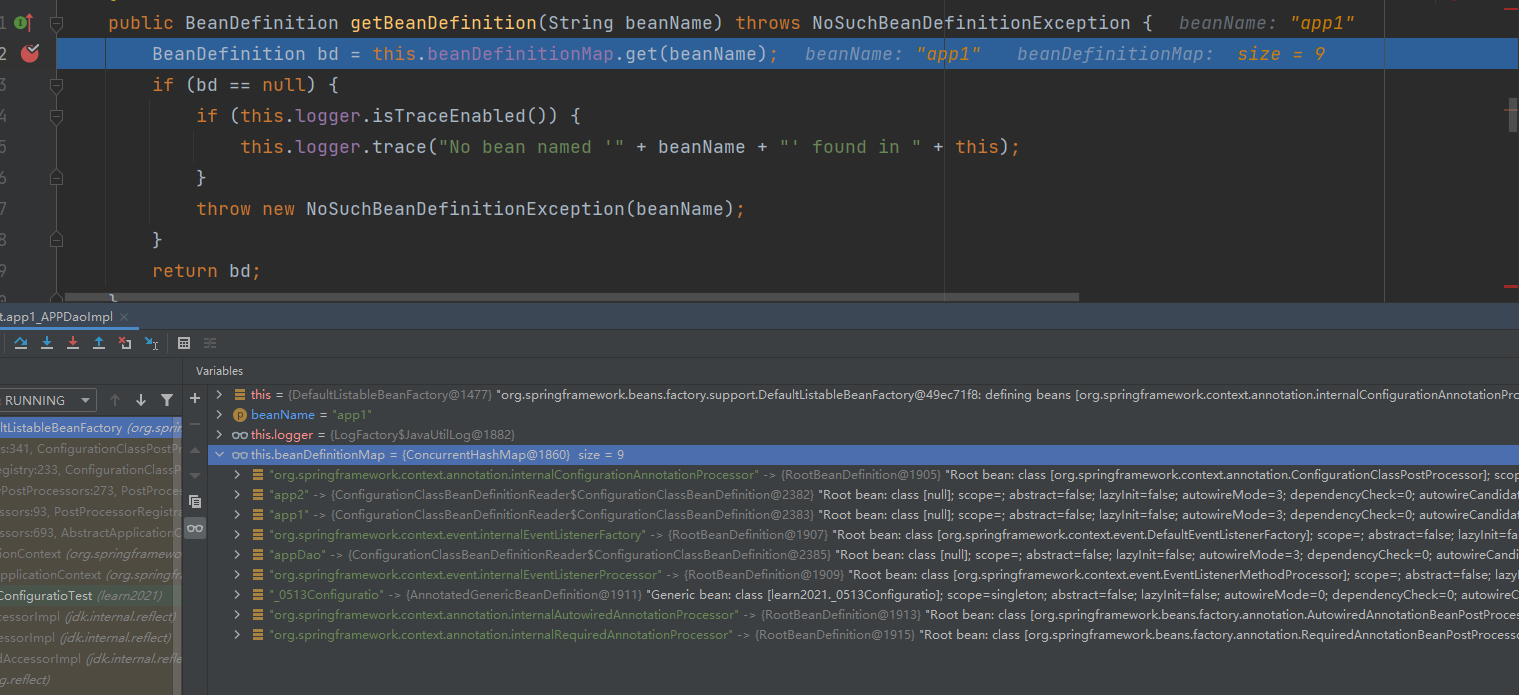Click the Step Into icon
1519x695 pixels.
click(x=47, y=343)
